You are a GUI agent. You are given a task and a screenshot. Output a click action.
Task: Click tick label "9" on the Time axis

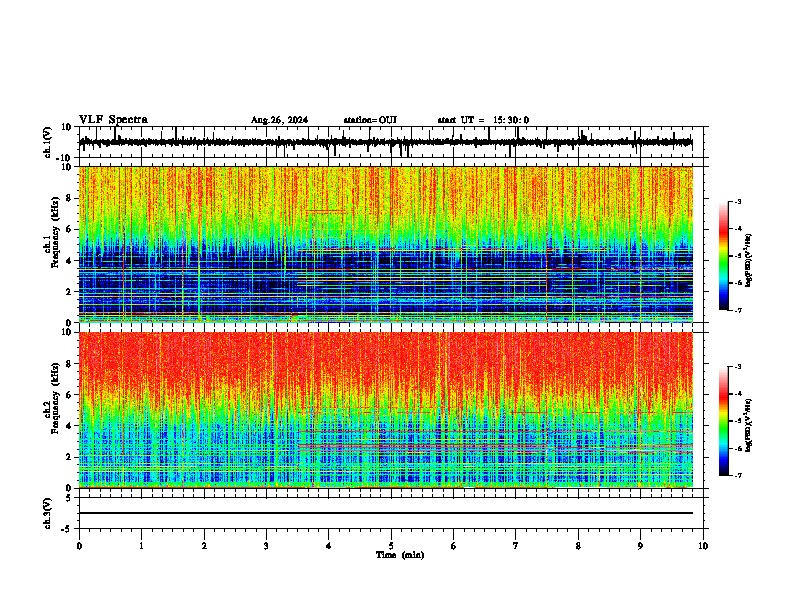coord(640,546)
